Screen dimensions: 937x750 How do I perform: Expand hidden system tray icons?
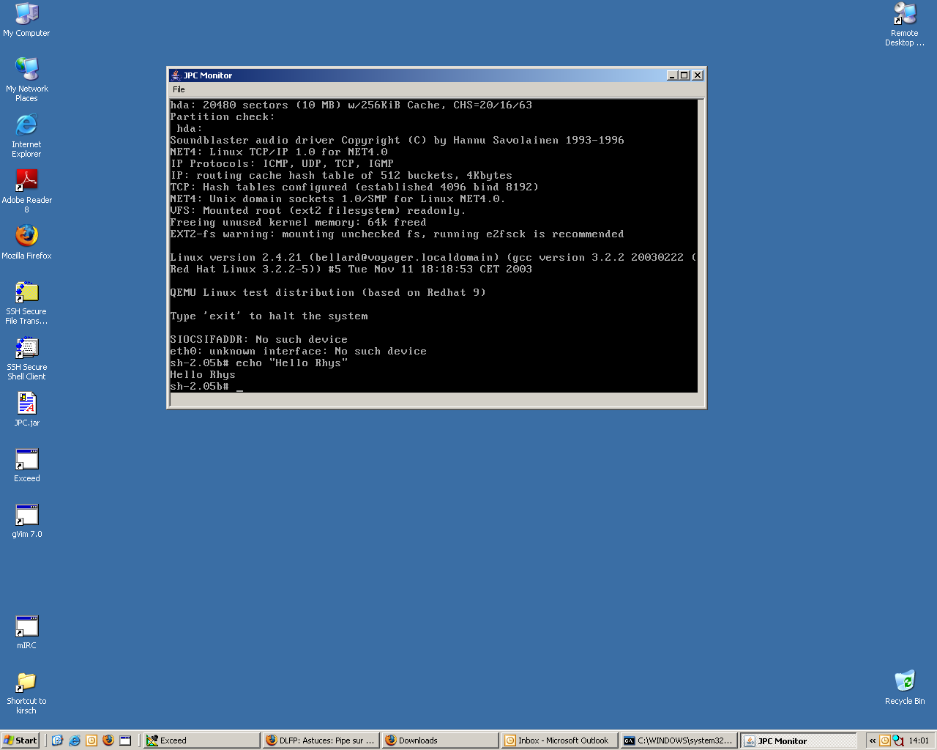tap(872, 741)
